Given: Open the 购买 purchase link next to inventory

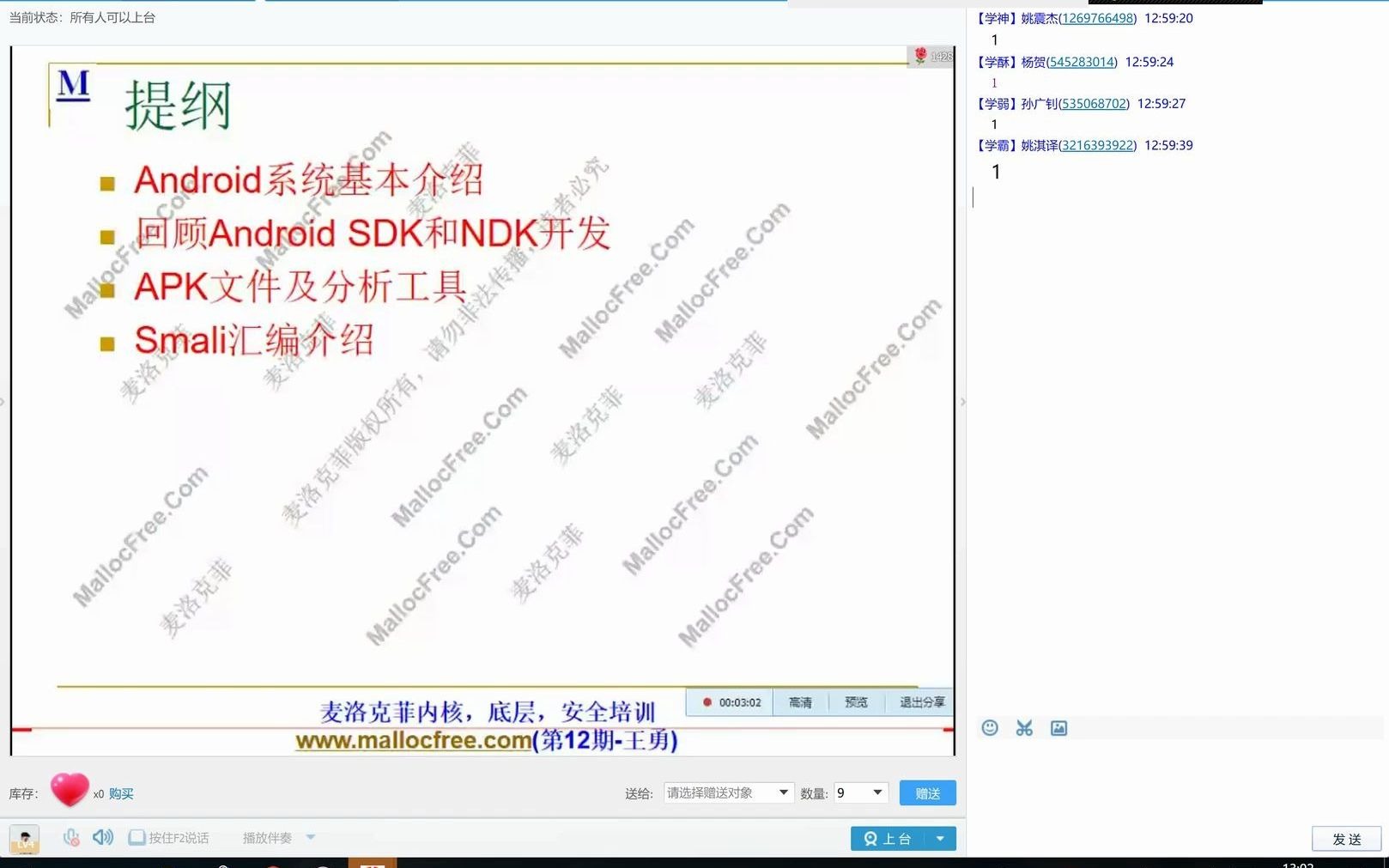Looking at the screenshot, I should (119, 792).
